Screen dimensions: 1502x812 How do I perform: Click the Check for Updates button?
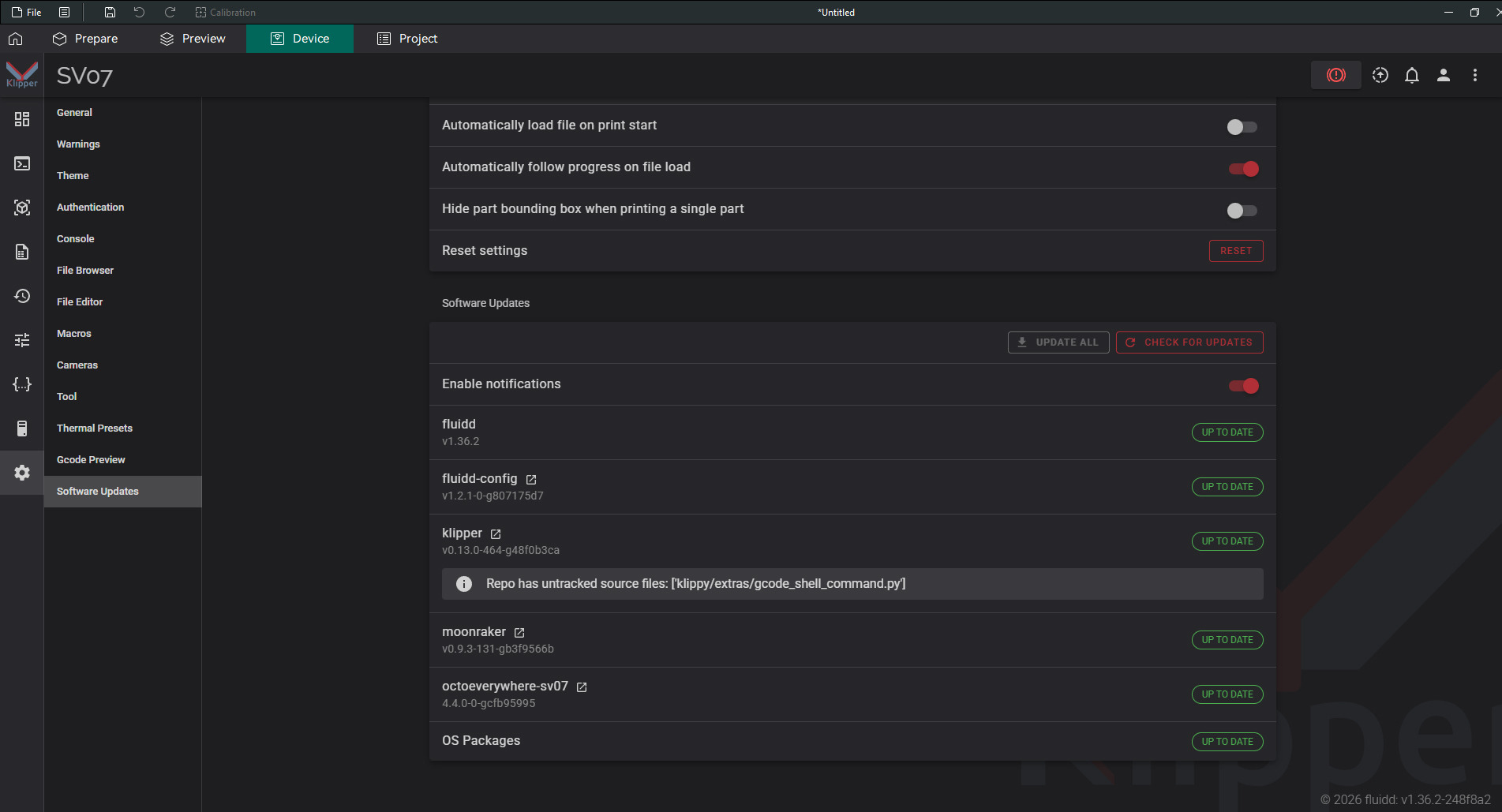click(1189, 342)
